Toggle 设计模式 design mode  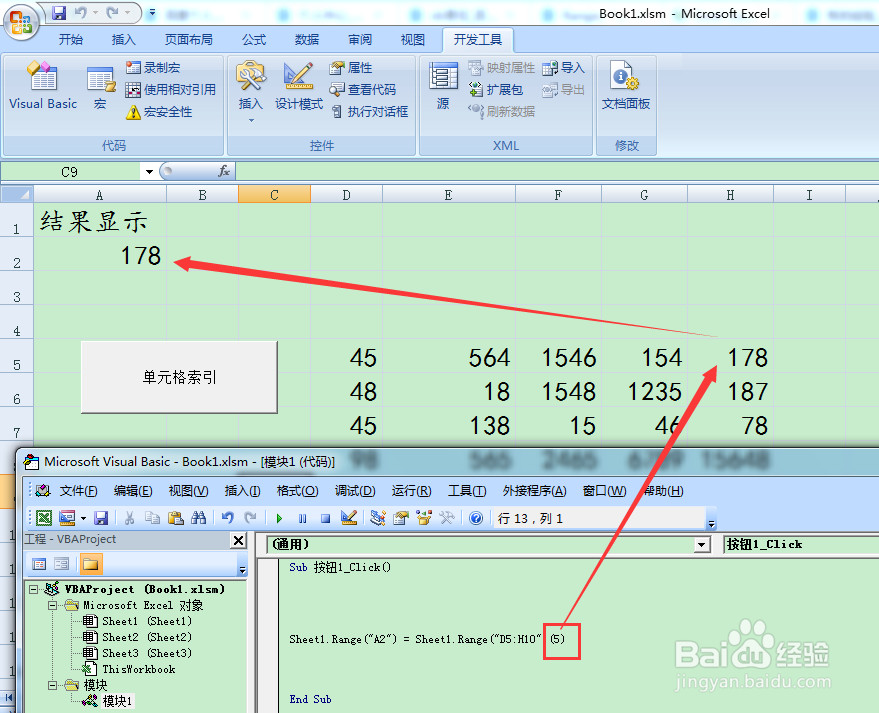(x=299, y=86)
